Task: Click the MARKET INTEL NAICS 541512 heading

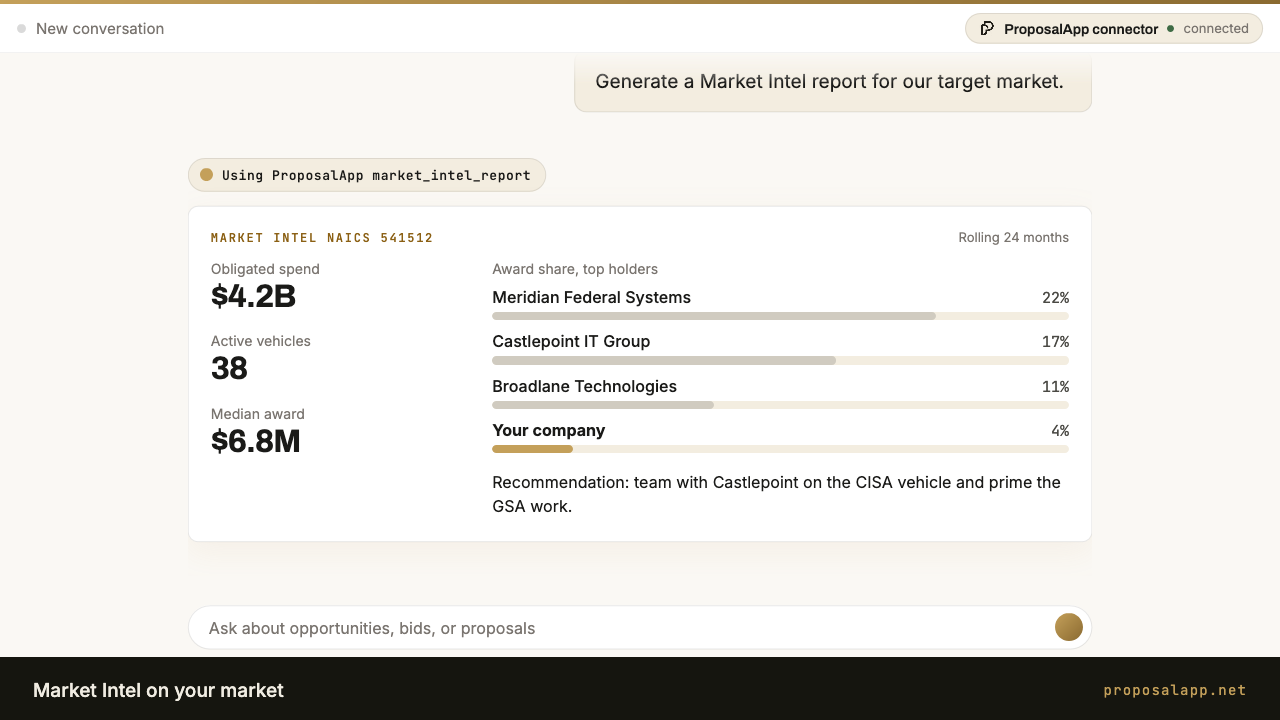Action: [x=322, y=238]
